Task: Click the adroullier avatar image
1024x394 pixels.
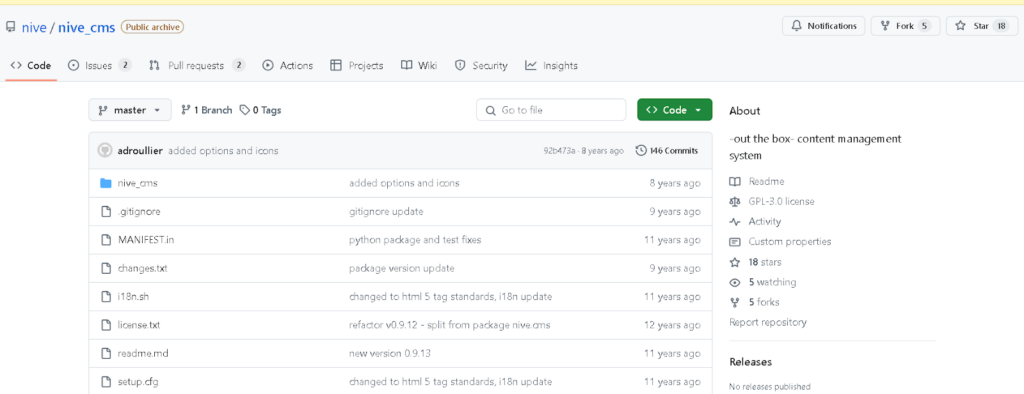Action: tap(104, 150)
